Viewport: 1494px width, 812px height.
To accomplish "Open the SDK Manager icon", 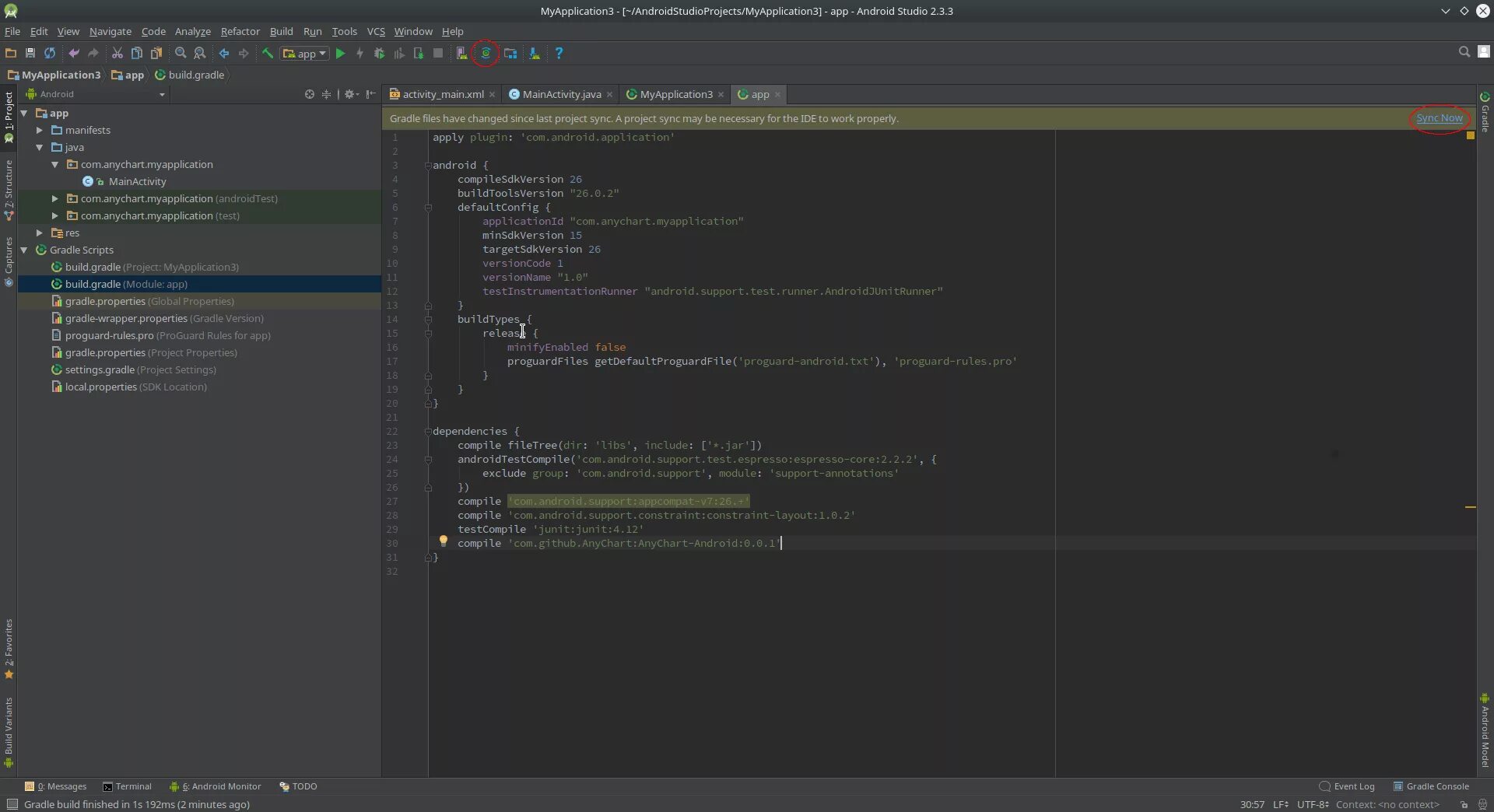I will (x=535, y=53).
